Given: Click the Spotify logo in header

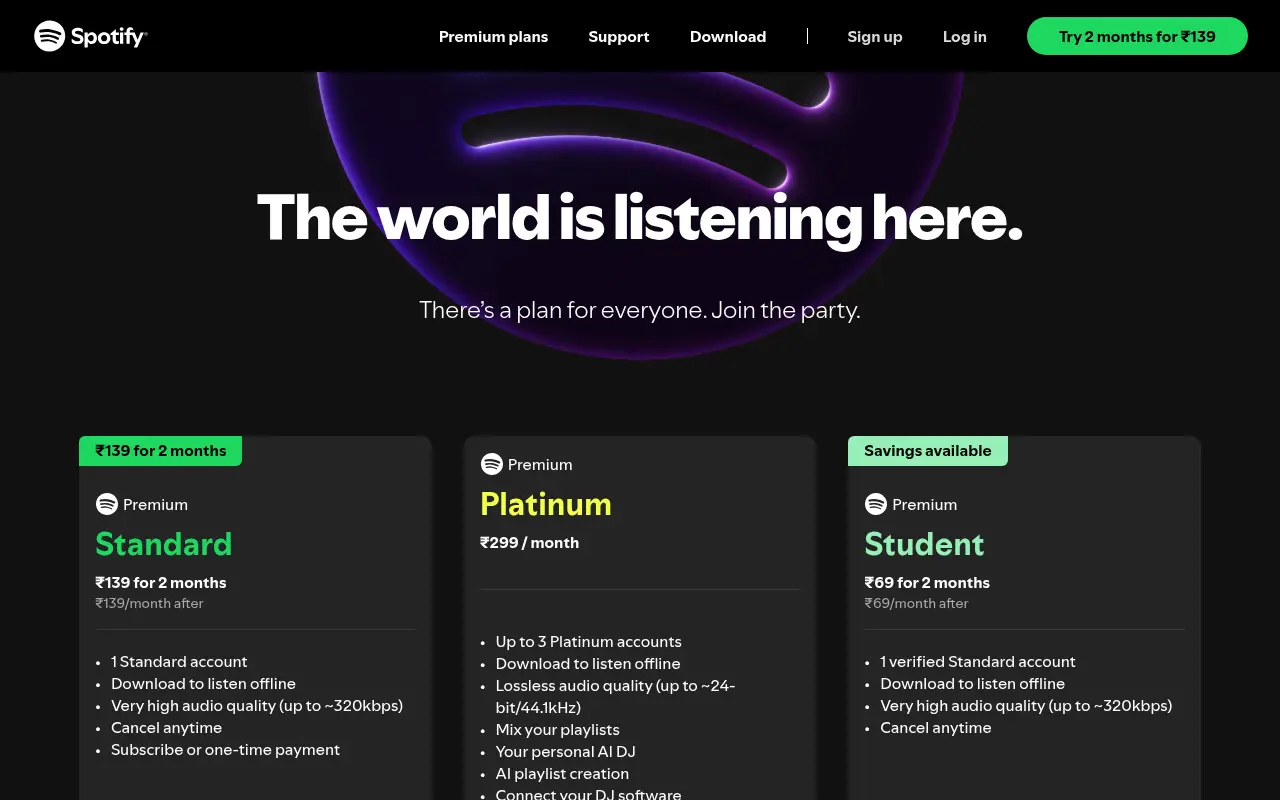Looking at the screenshot, I should [x=91, y=36].
